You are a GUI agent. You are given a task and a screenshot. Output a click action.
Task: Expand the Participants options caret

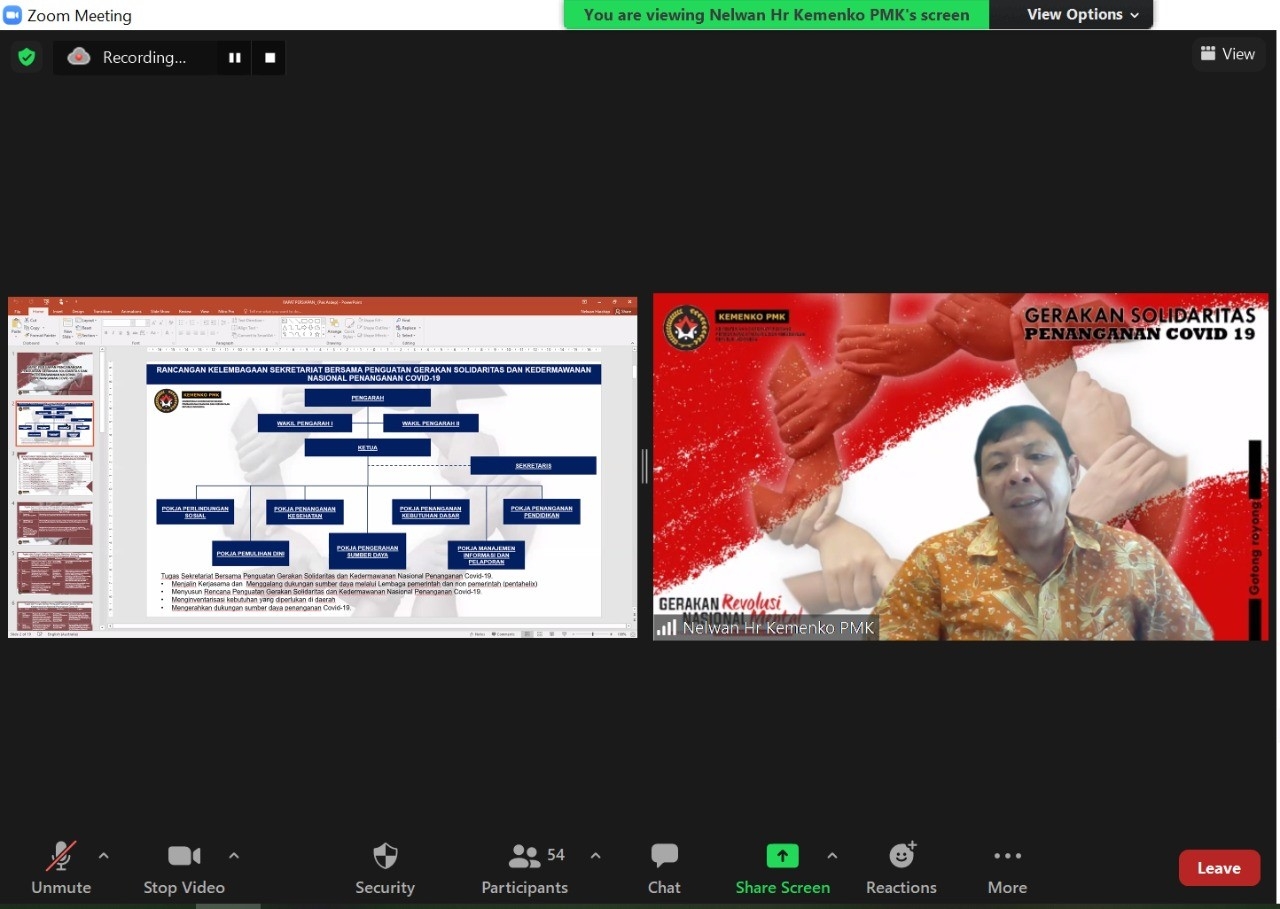(x=595, y=856)
